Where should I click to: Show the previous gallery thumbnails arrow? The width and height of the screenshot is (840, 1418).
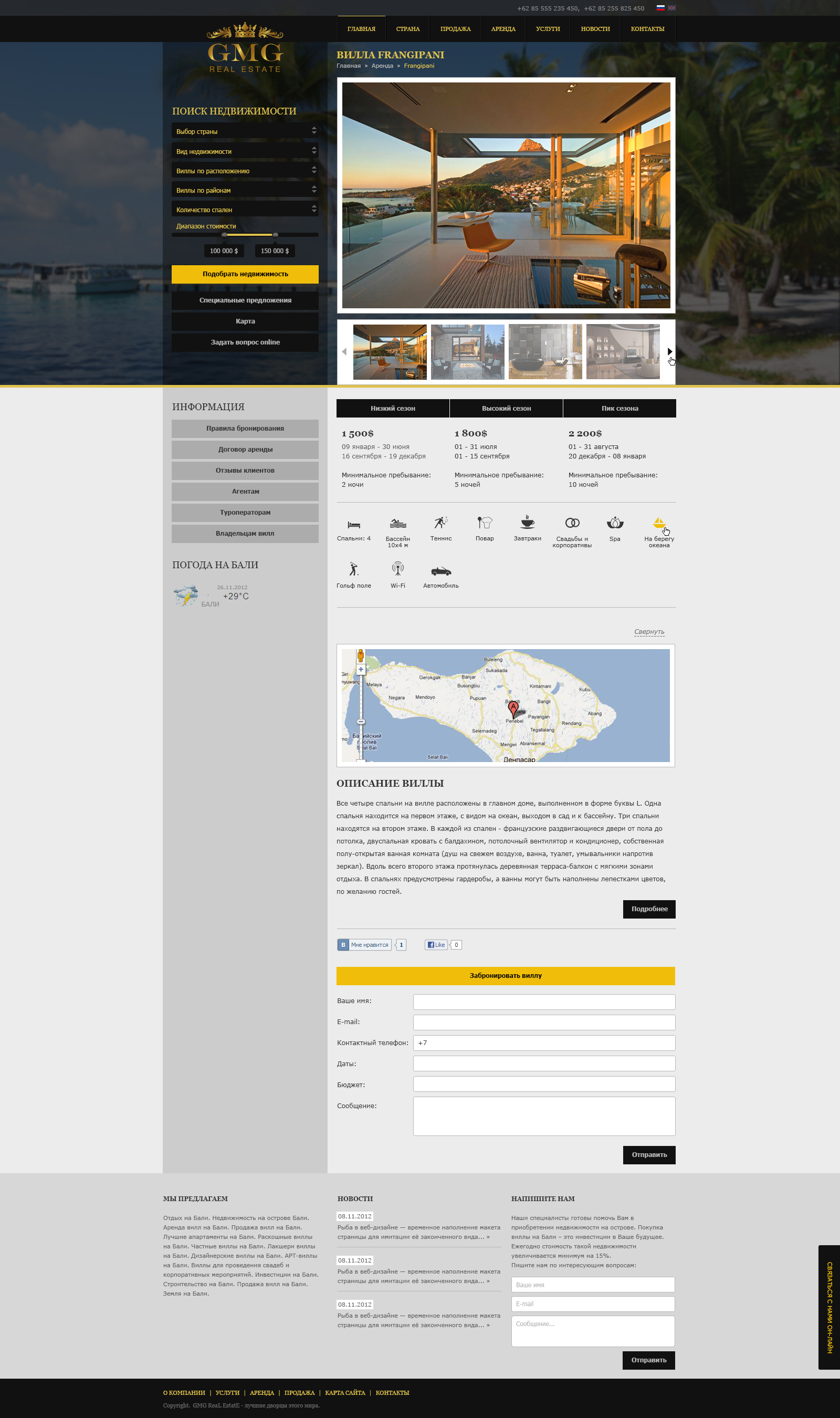point(344,351)
